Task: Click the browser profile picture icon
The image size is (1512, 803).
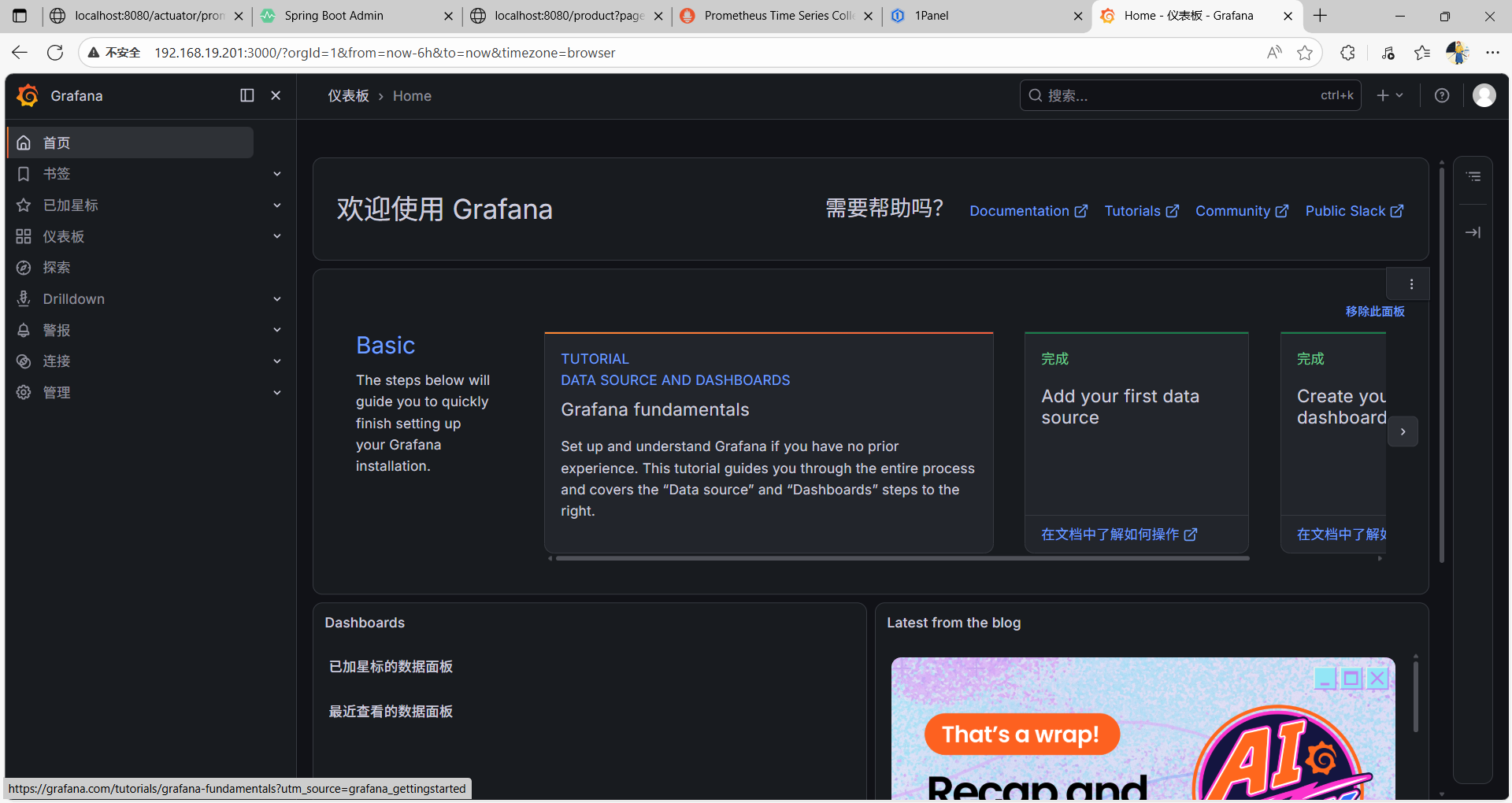Action: 1457,53
